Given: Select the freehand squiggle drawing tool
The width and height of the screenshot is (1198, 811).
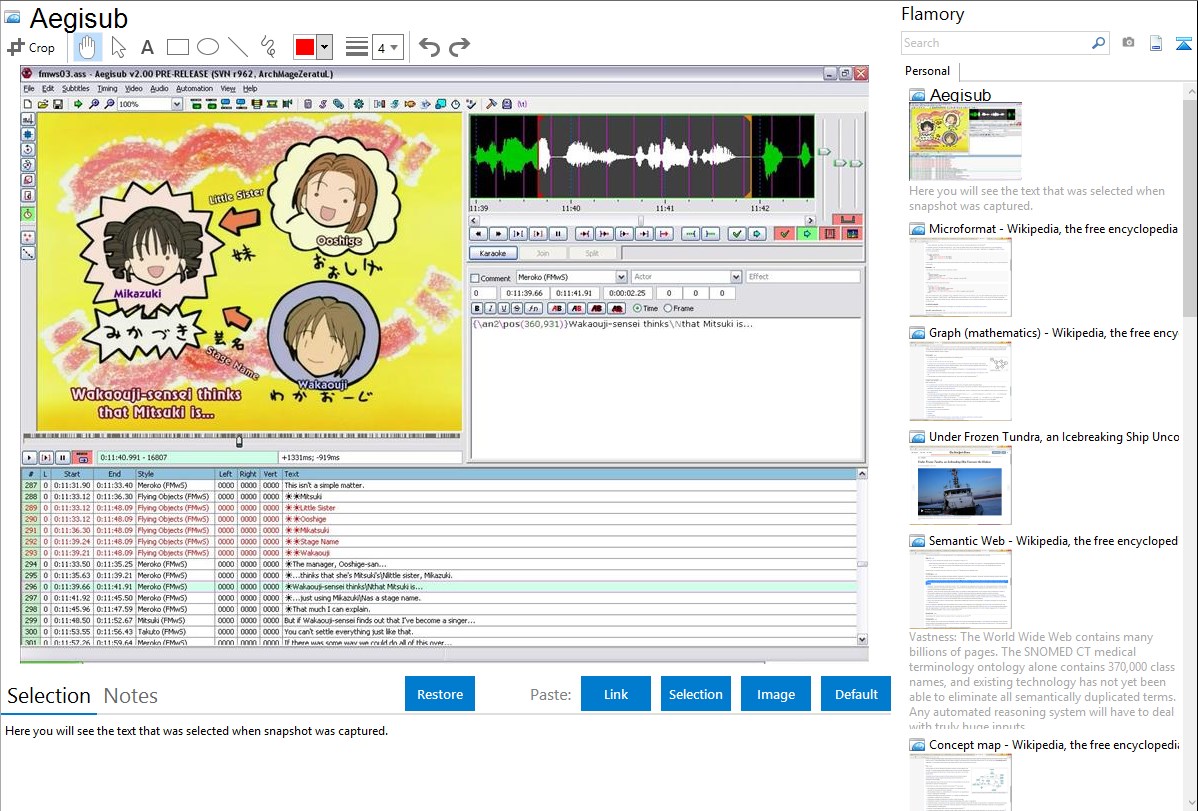Looking at the screenshot, I should click(x=268, y=47).
